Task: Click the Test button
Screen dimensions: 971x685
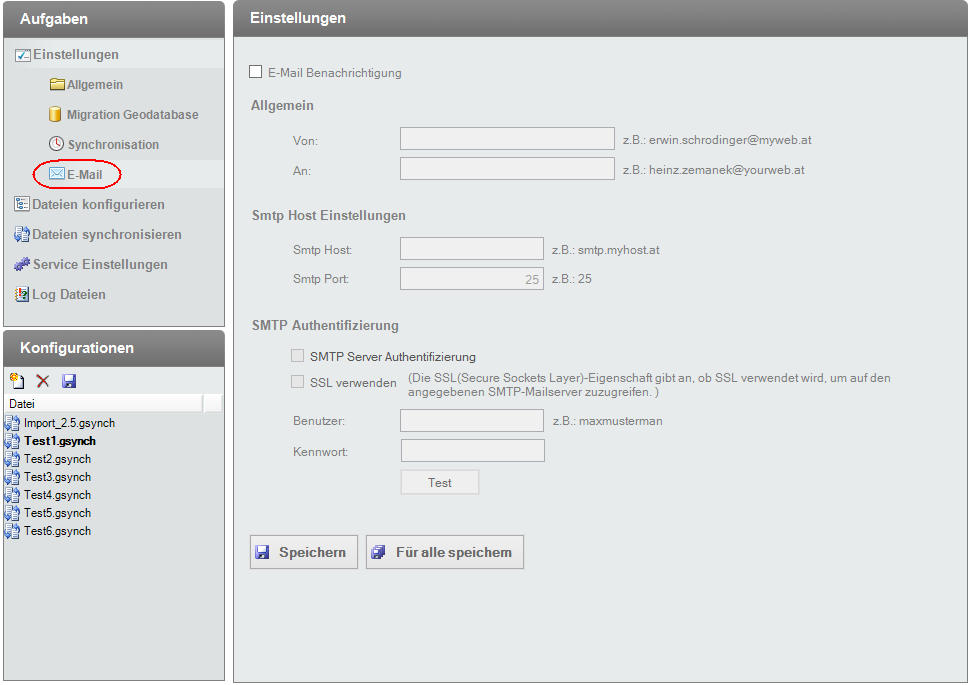Action: [x=439, y=481]
